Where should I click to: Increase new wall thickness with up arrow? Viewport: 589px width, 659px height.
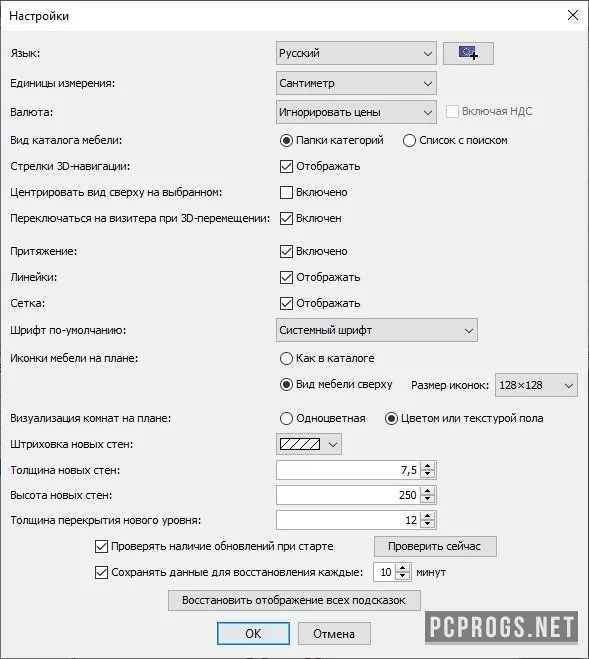[428, 466]
